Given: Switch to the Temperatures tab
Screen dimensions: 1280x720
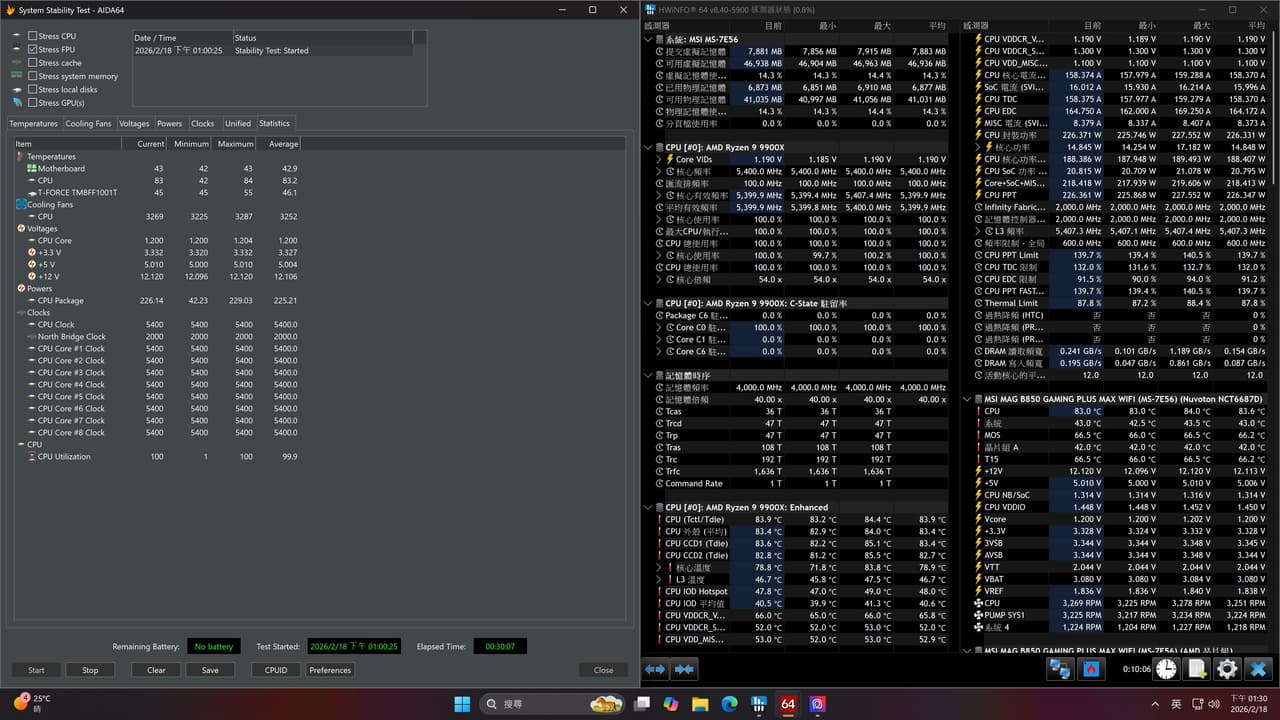Looking at the screenshot, I should [x=34, y=123].
